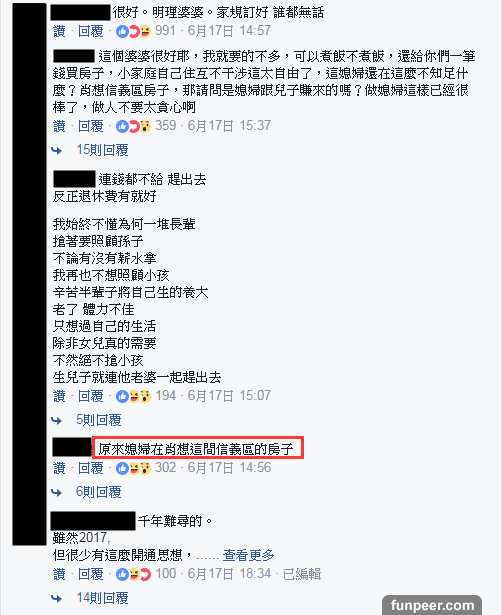502x615 pixels.
Task: View reaction emojis next to 359 count
Action: click(133, 126)
